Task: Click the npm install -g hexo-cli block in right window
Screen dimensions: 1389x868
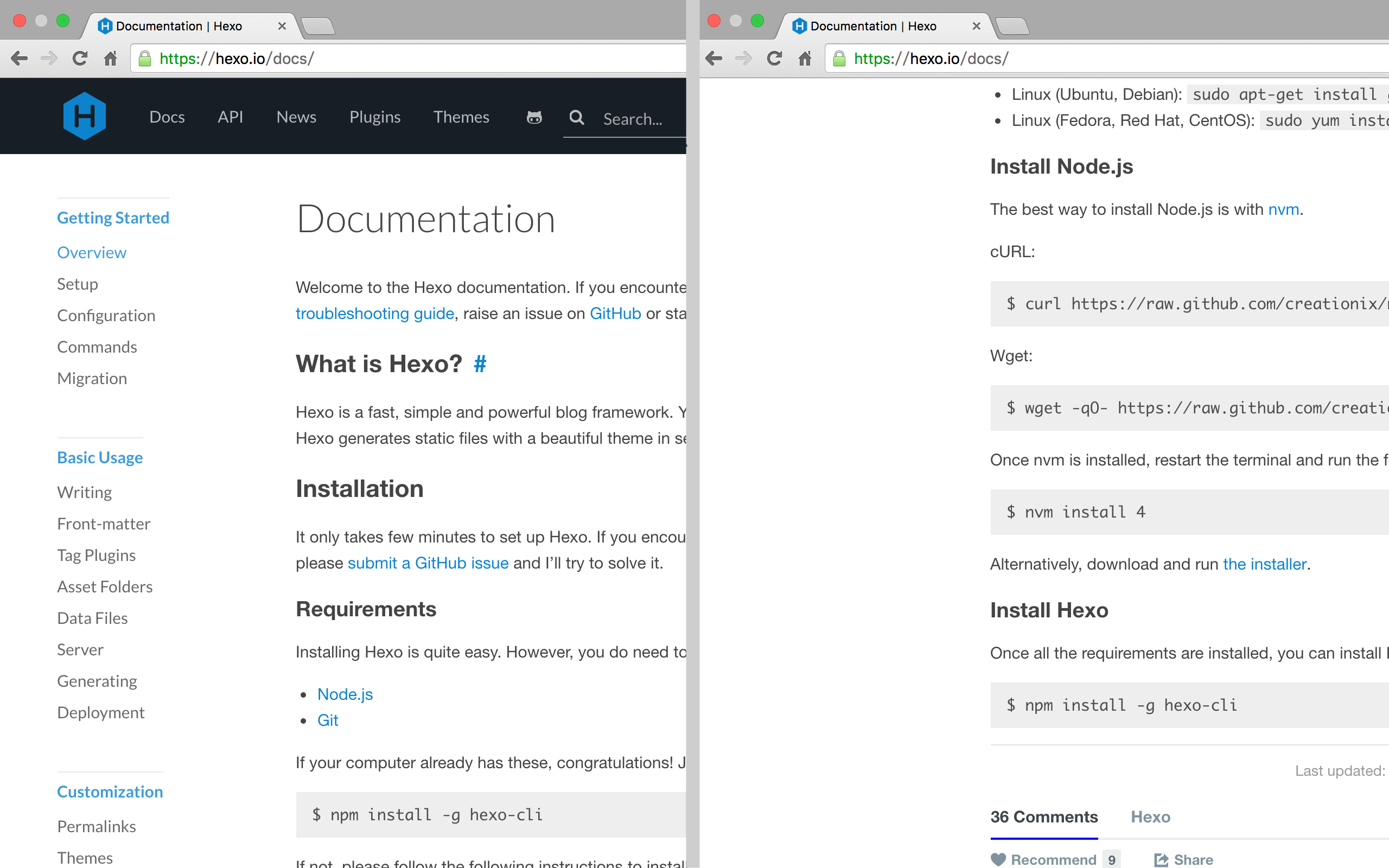Action: pyautogui.click(x=1189, y=705)
